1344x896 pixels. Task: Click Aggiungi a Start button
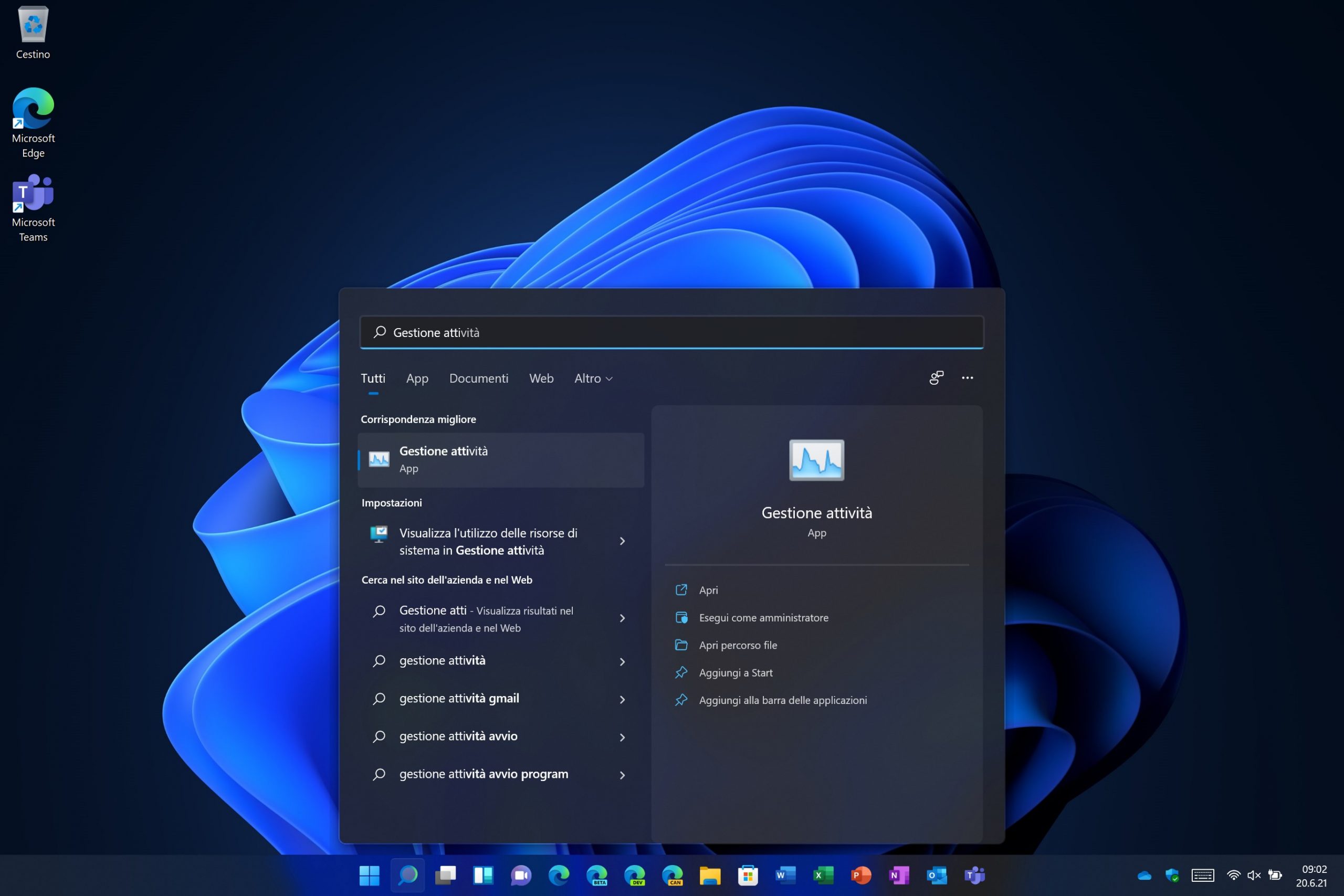(x=735, y=672)
